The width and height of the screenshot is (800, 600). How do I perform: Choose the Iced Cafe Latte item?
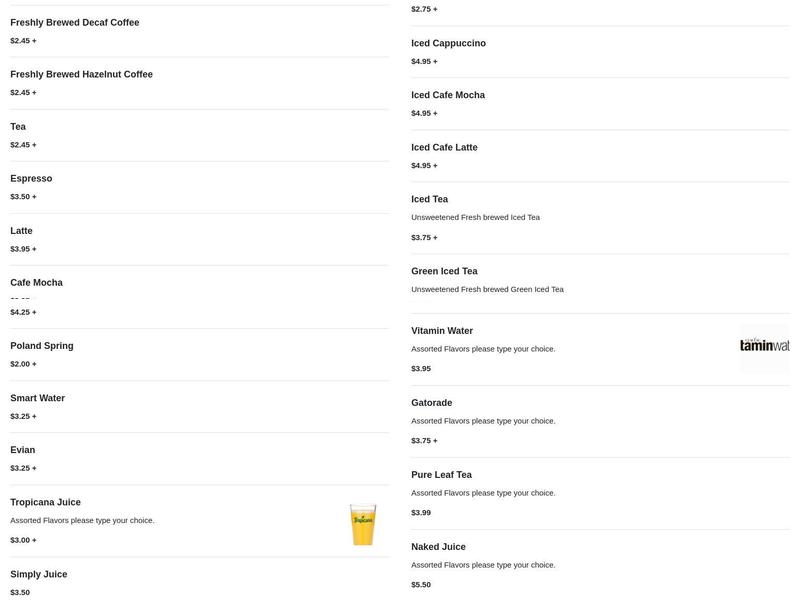coord(444,148)
